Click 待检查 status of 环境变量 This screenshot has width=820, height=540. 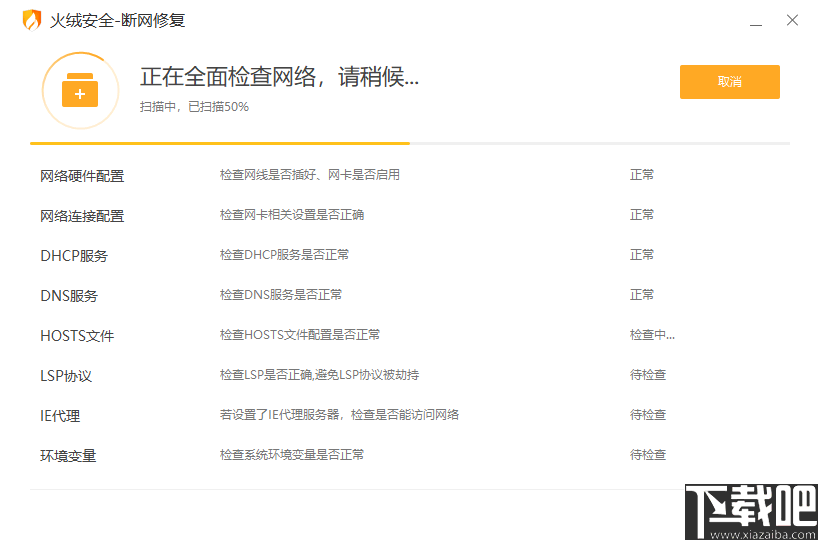(648, 455)
